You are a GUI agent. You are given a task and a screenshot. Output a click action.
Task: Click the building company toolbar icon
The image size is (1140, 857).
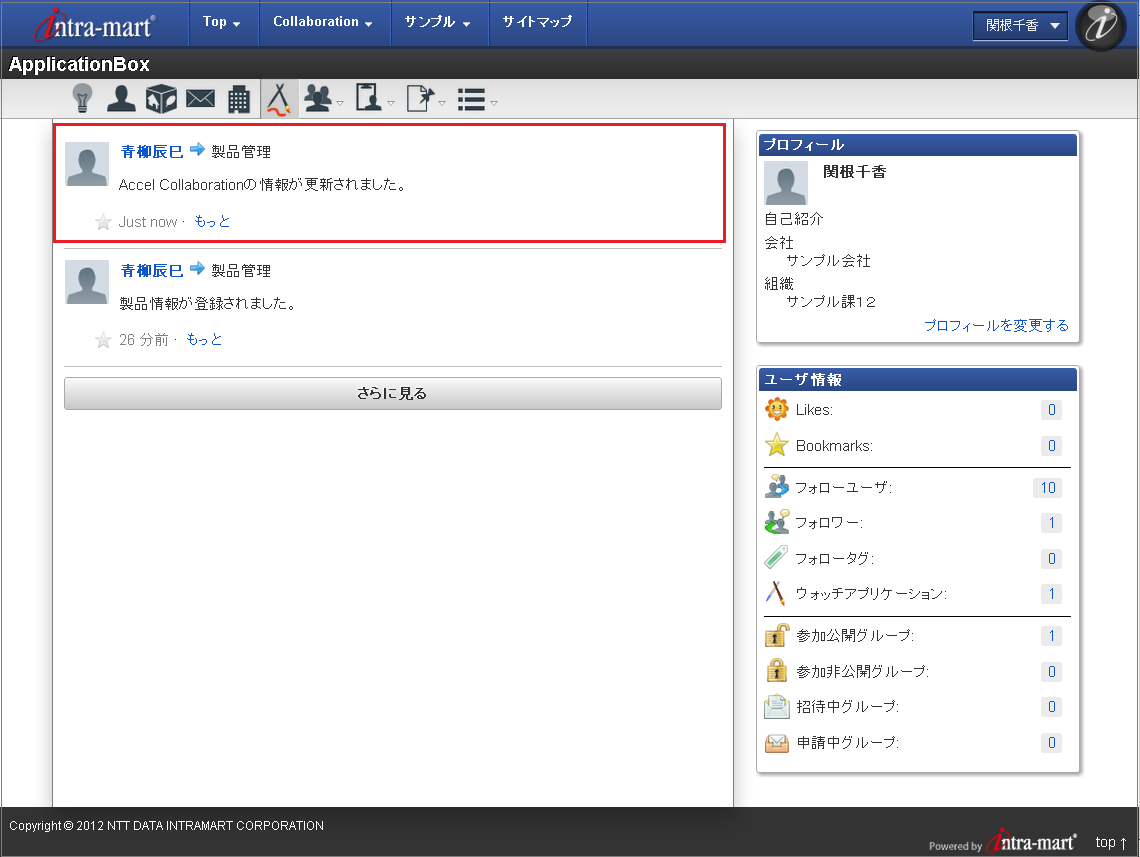239,99
